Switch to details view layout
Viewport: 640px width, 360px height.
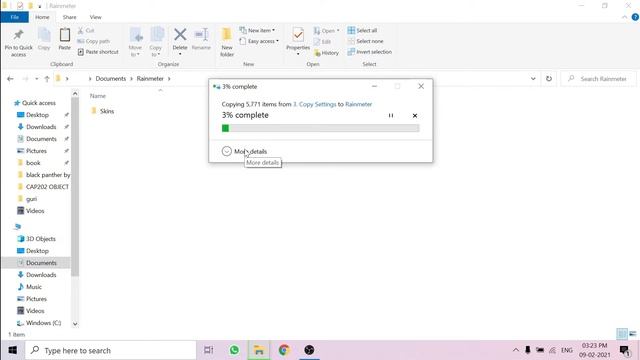pos(622,334)
